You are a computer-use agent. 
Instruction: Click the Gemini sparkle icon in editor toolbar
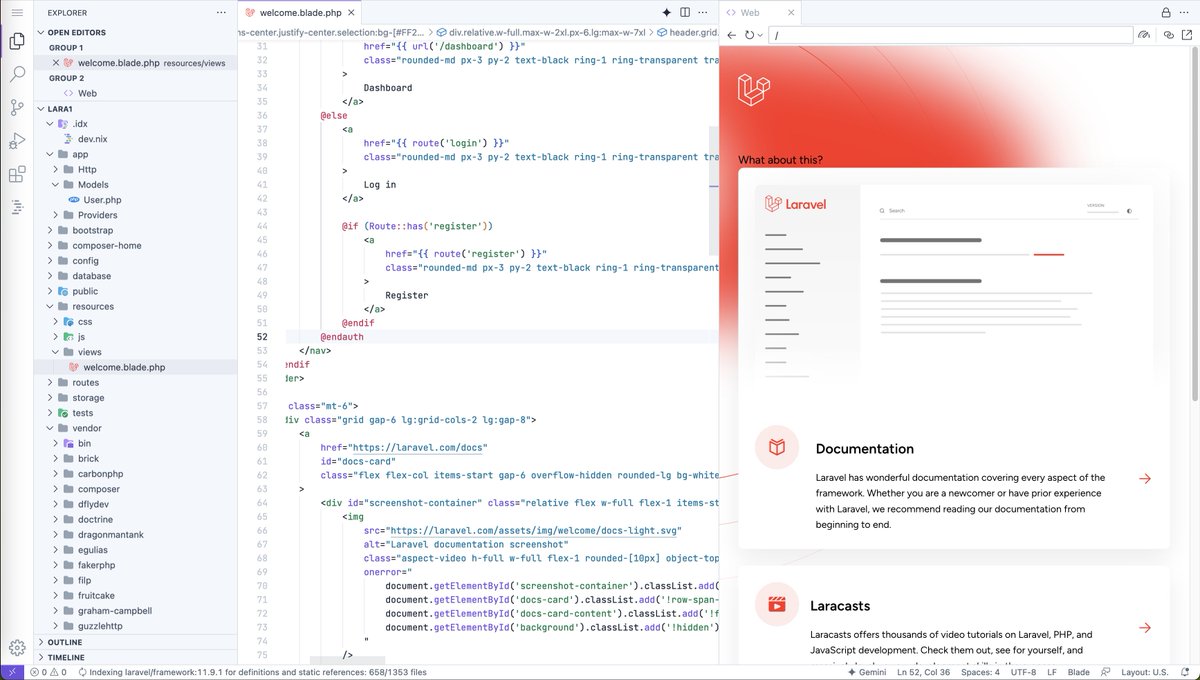tap(667, 13)
